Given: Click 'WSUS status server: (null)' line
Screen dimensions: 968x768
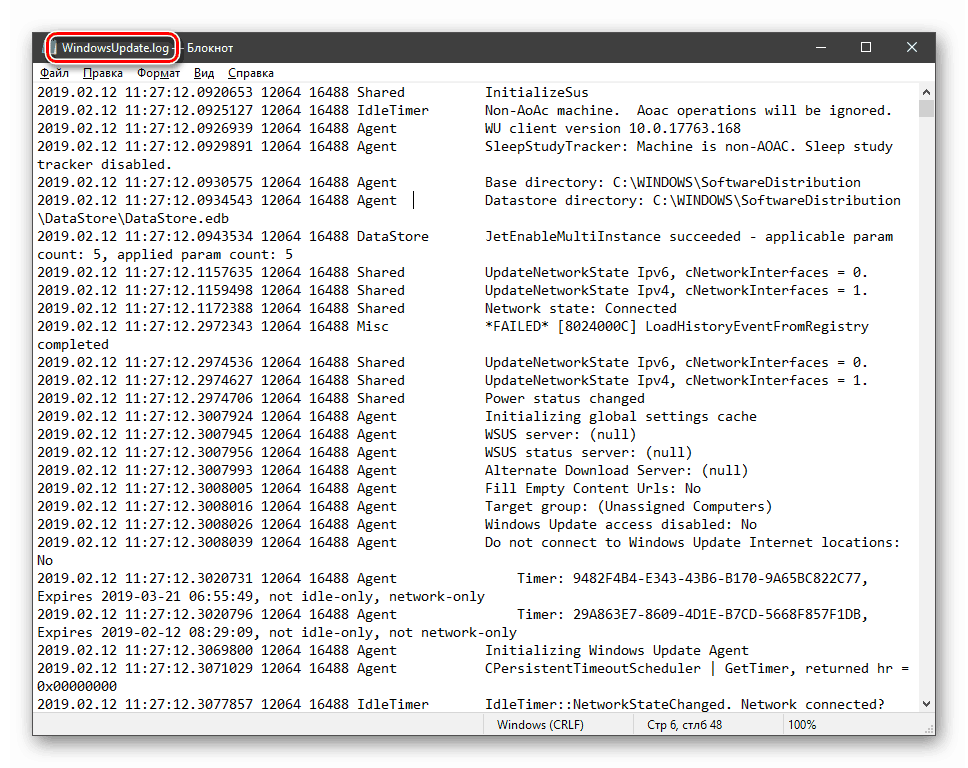Looking at the screenshot, I should (x=588, y=453).
